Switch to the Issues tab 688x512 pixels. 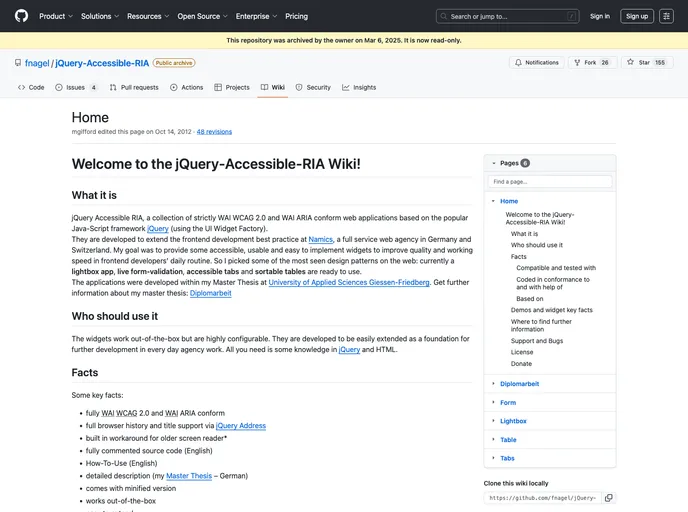tap(76, 87)
